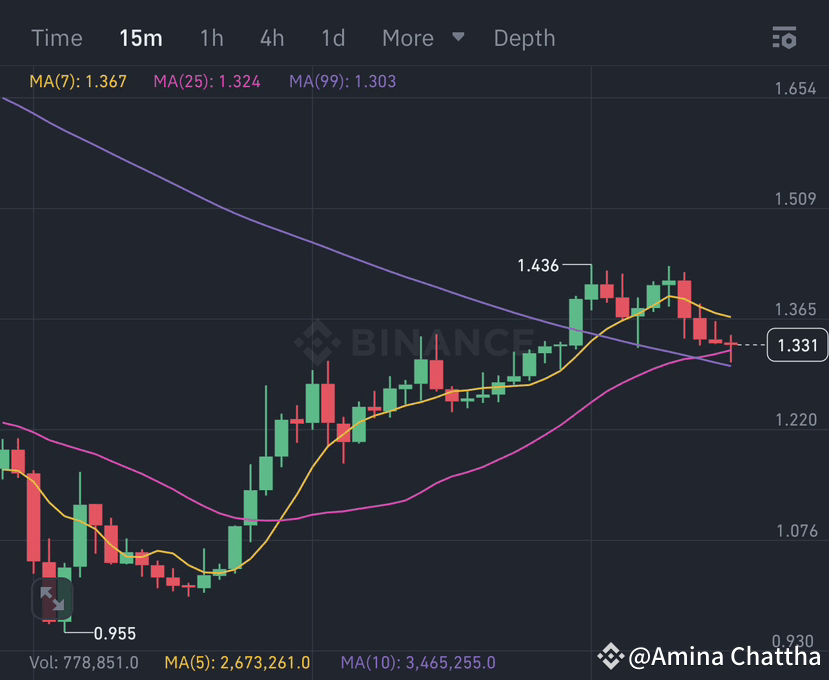Select the 1d interval
829x680 pixels.
click(x=332, y=38)
